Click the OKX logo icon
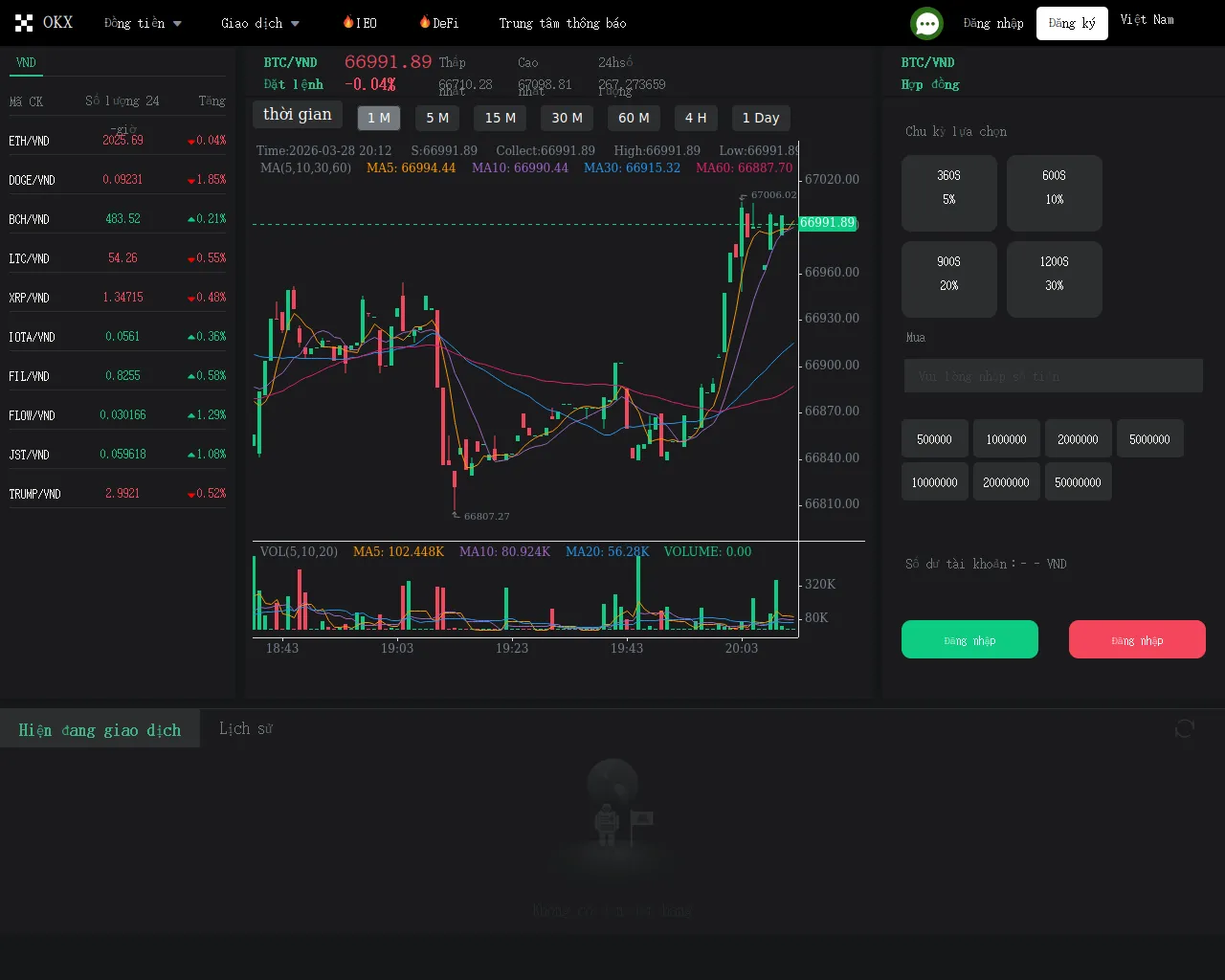 click(x=24, y=23)
